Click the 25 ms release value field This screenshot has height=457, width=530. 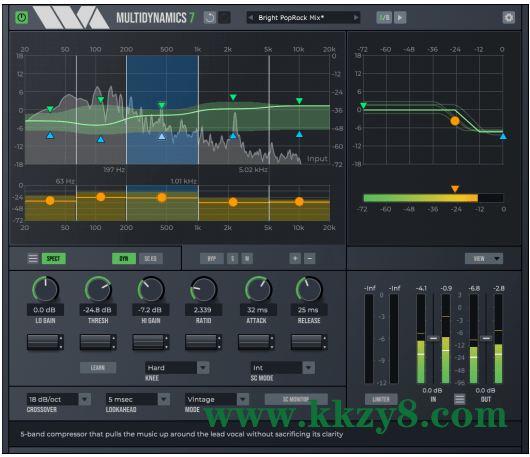(309, 310)
